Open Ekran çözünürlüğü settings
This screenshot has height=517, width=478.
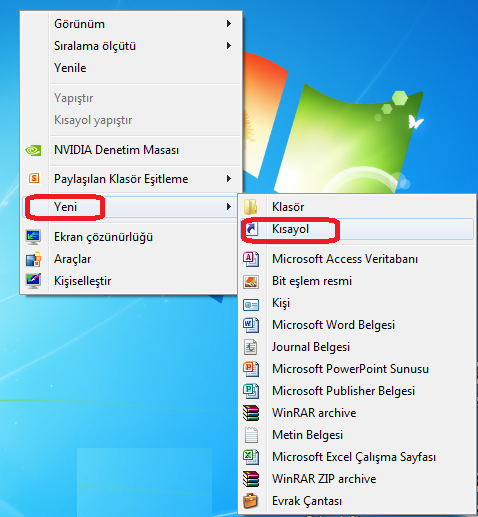[x=131, y=237]
